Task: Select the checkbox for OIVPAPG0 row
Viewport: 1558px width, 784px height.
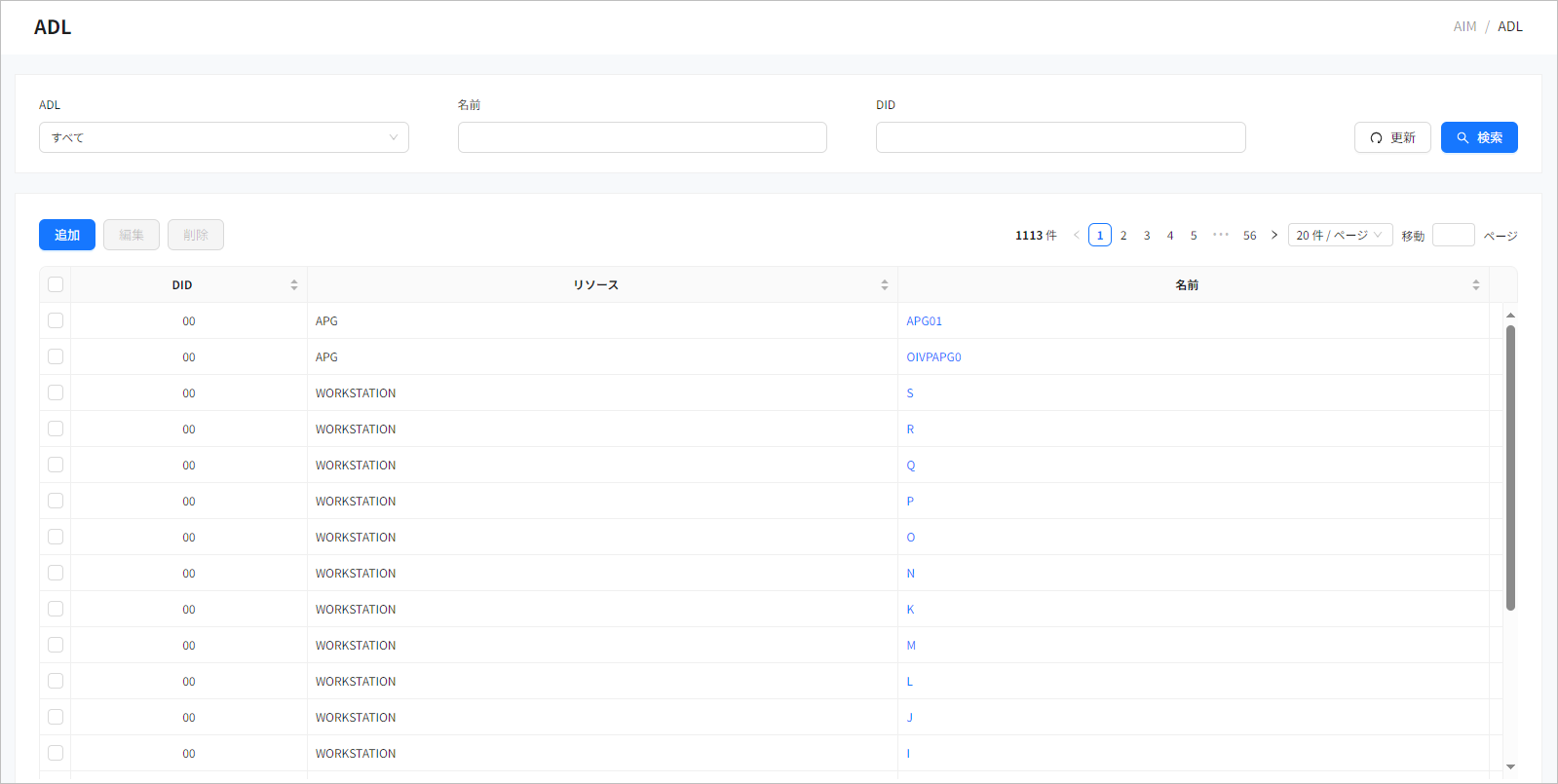Action: (56, 356)
